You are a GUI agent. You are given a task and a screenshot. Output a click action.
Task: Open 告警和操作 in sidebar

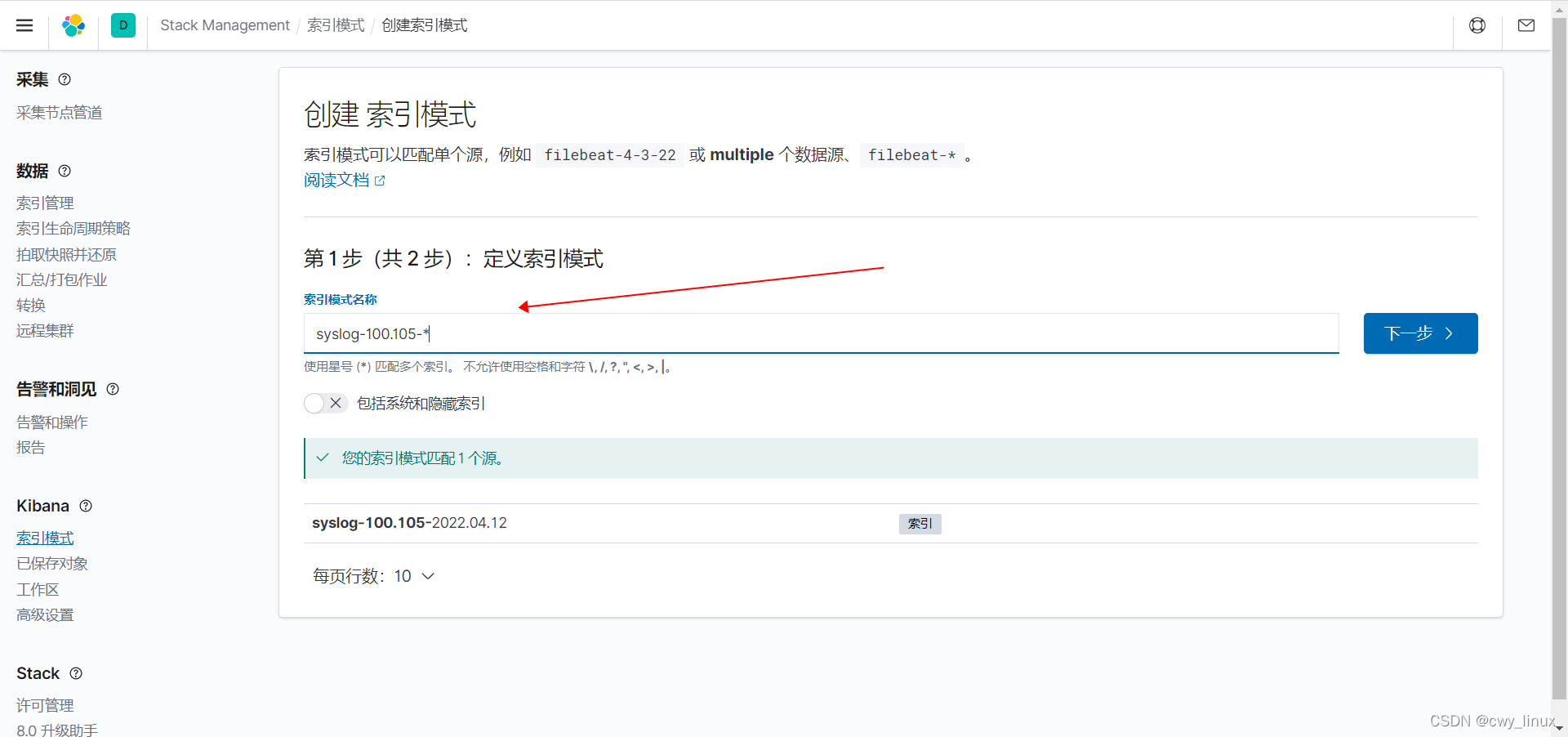coord(52,422)
